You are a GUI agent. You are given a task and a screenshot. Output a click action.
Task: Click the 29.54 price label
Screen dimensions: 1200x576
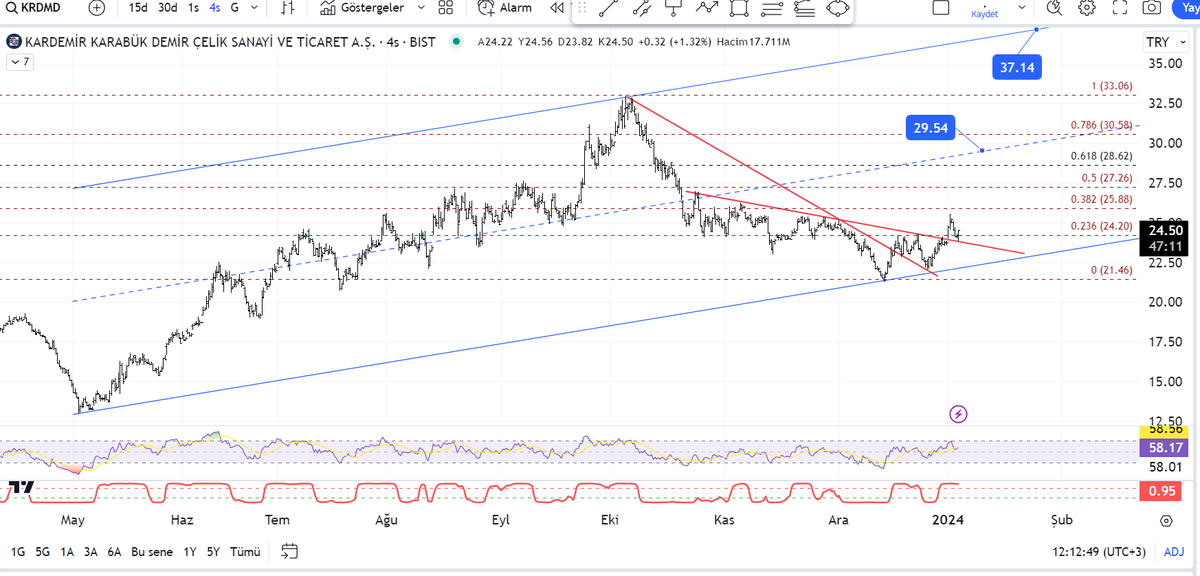click(930, 127)
